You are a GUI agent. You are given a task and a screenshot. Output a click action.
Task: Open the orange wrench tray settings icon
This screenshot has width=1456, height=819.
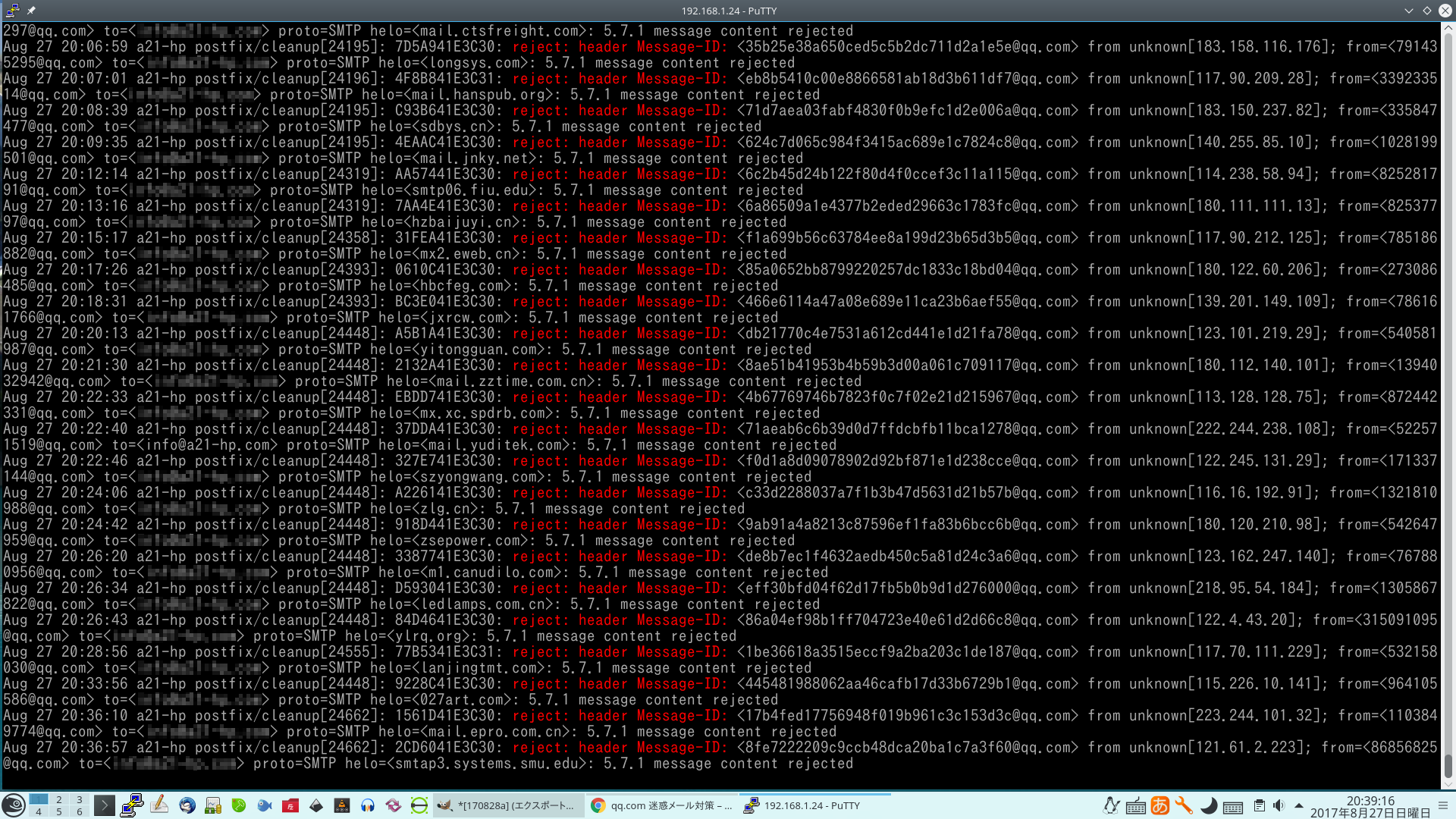click(1185, 805)
